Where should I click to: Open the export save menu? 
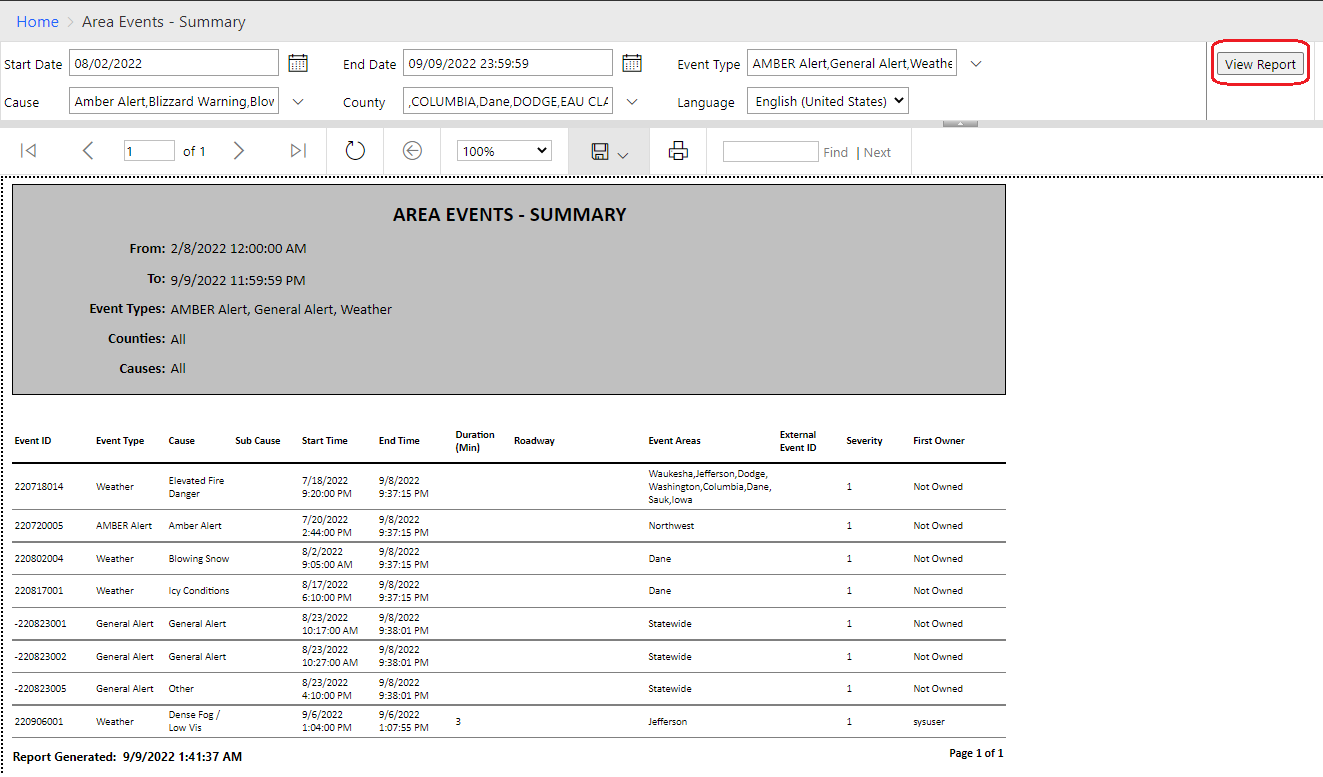(x=609, y=151)
